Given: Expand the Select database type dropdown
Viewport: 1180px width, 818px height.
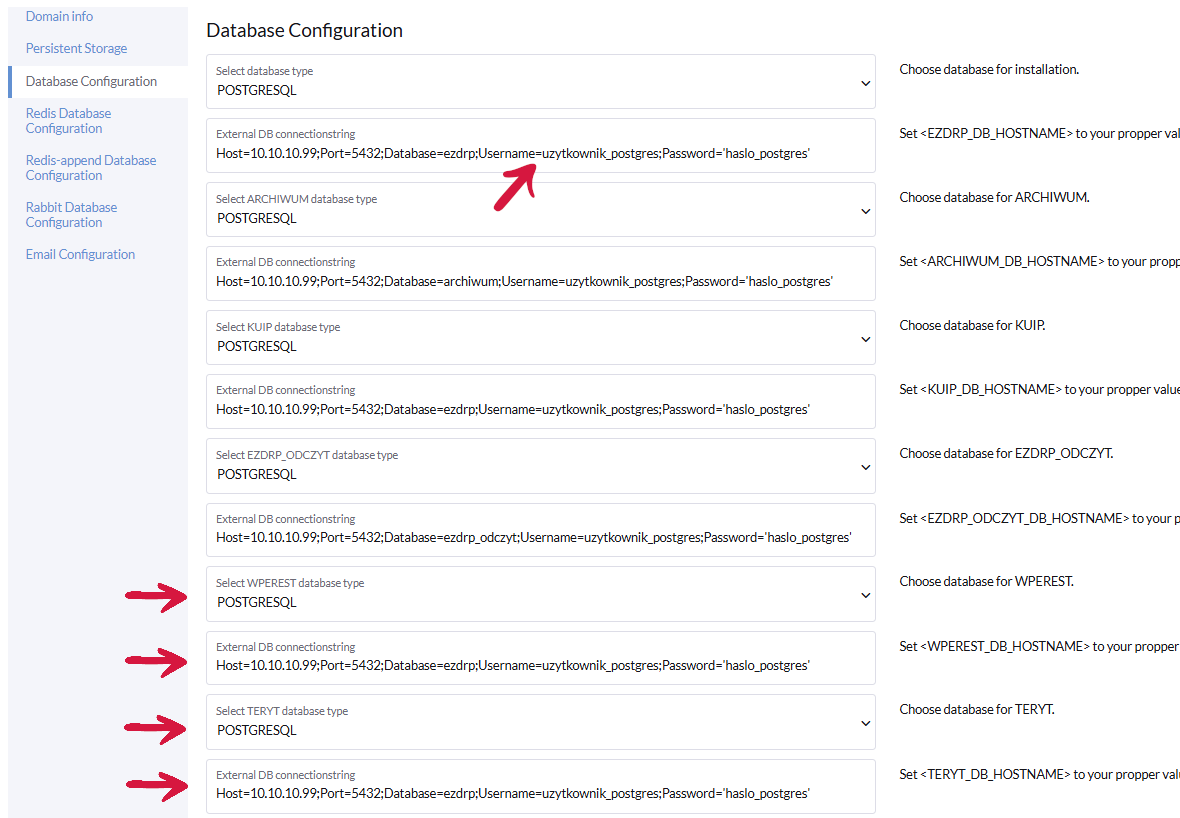Looking at the screenshot, I should [865, 83].
